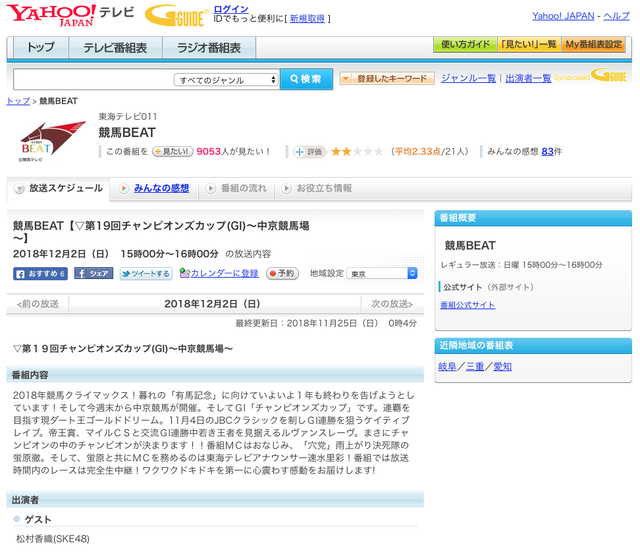
Task: Open the 83 件 impressions link
Action: (547, 151)
